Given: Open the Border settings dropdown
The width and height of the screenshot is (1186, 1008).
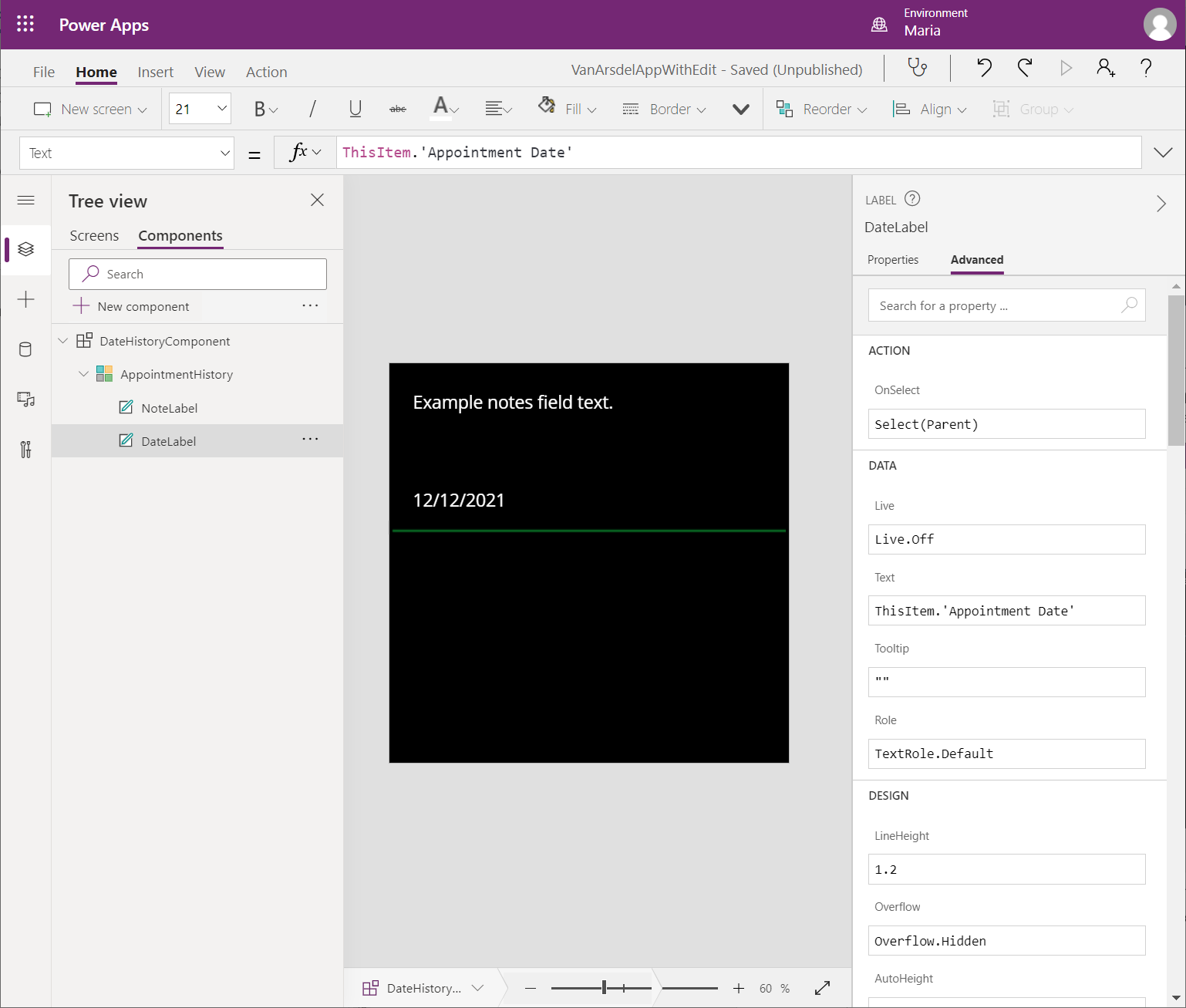Looking at the screenshot, I should [664, 110].
